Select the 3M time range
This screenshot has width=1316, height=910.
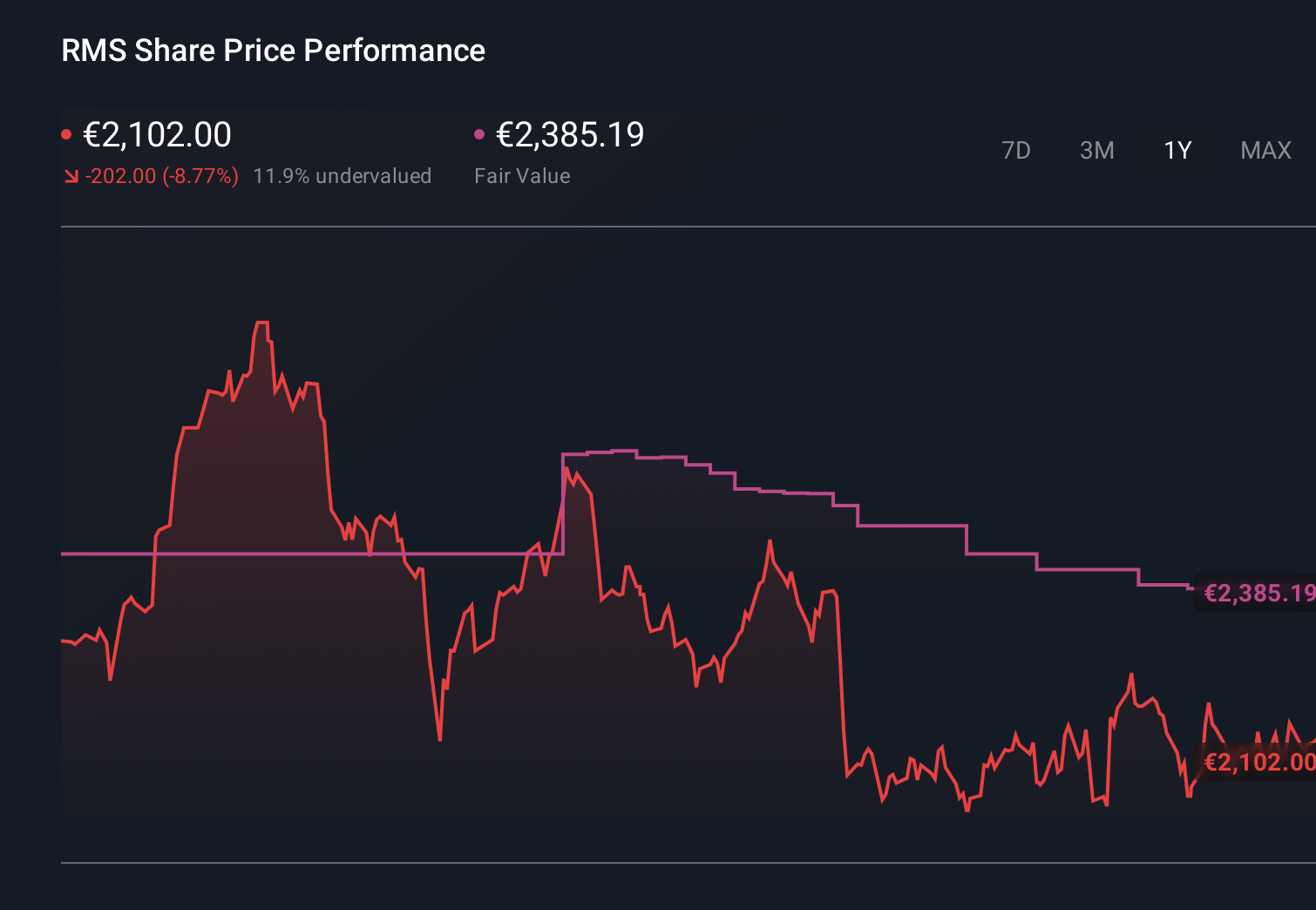point(1096,150)
